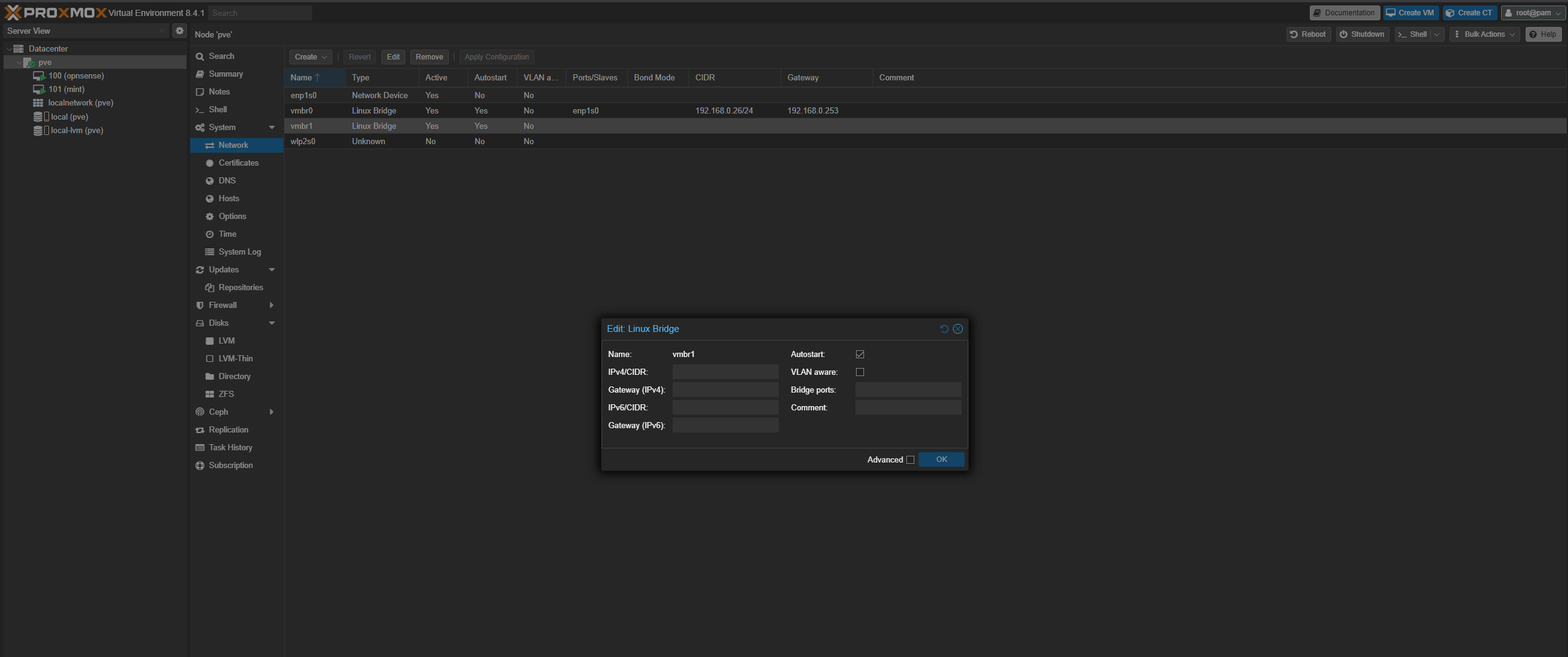
Task: Open the Create network dropdown
Action: coord(310,57)
